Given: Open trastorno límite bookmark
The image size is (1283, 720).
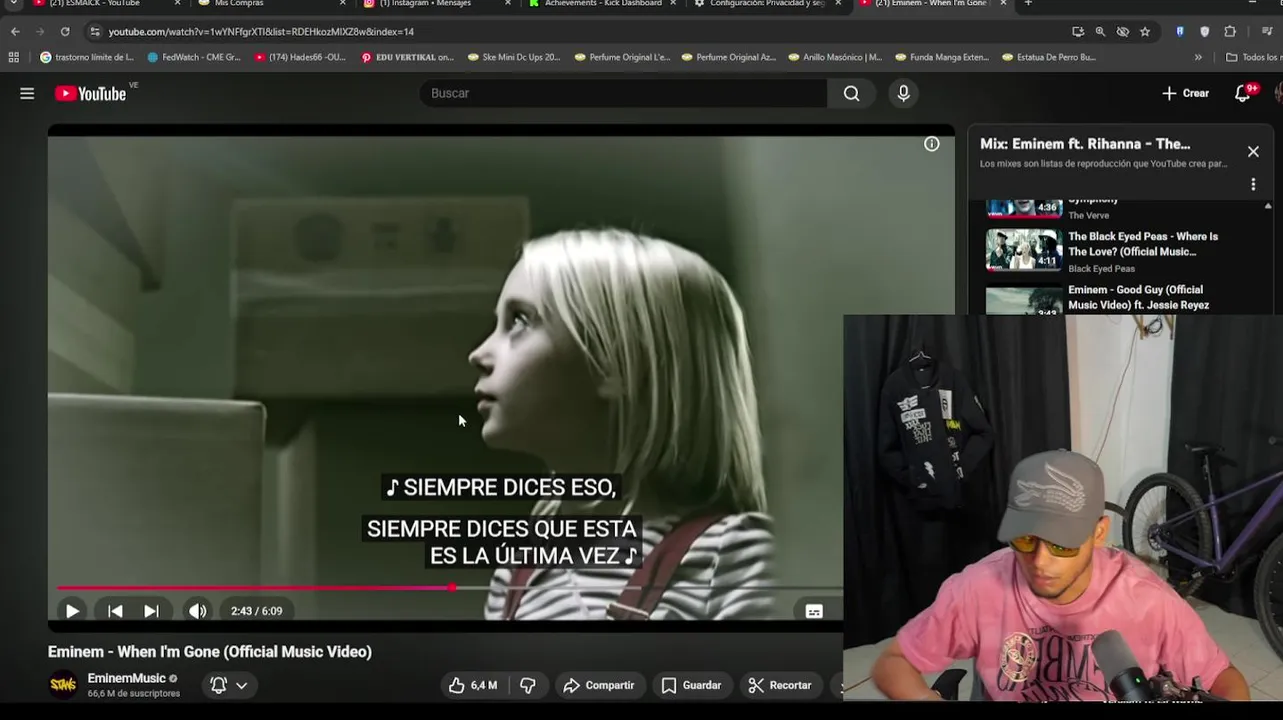Looking at the screenshot, I should pos(86,57).
